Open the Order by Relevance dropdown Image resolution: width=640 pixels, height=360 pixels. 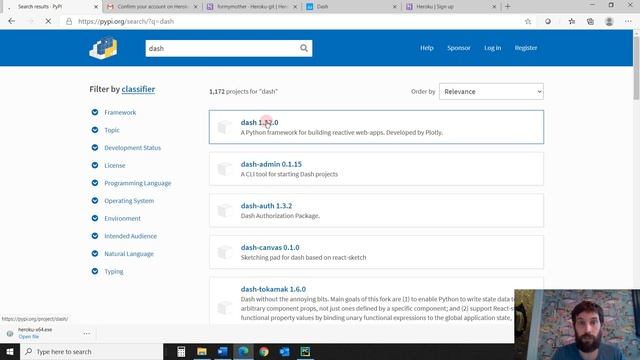pos(491,91)
